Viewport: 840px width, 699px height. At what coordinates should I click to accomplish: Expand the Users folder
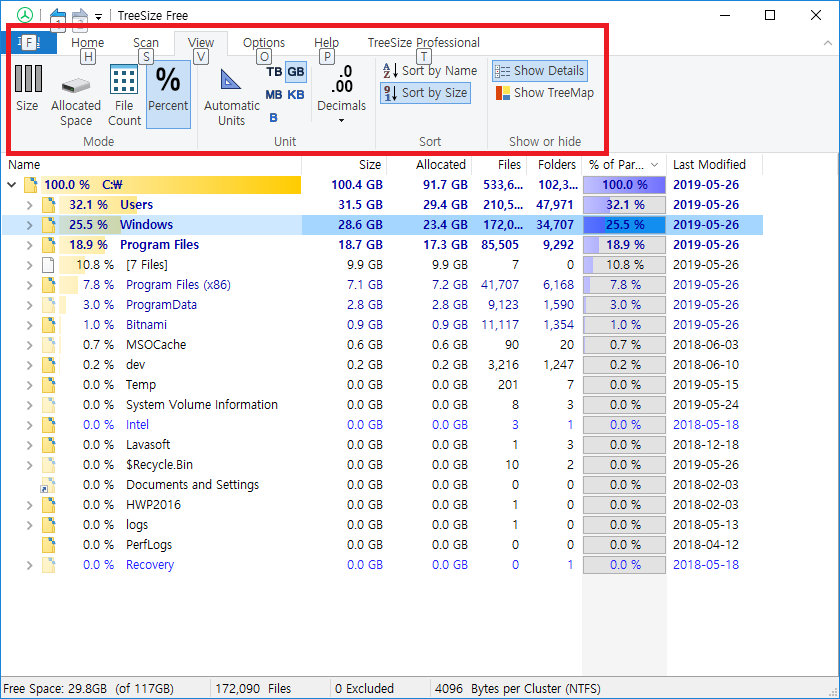[29, 205]
